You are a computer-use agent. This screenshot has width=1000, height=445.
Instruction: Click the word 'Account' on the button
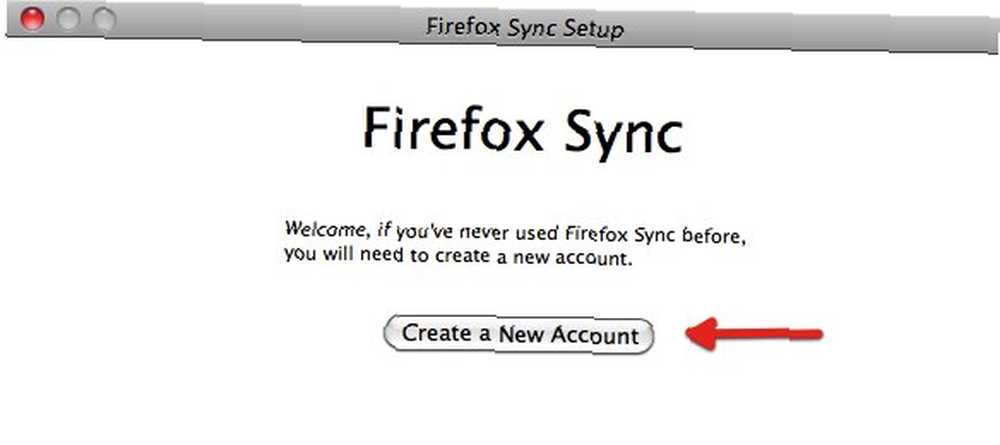pos(594,335)
